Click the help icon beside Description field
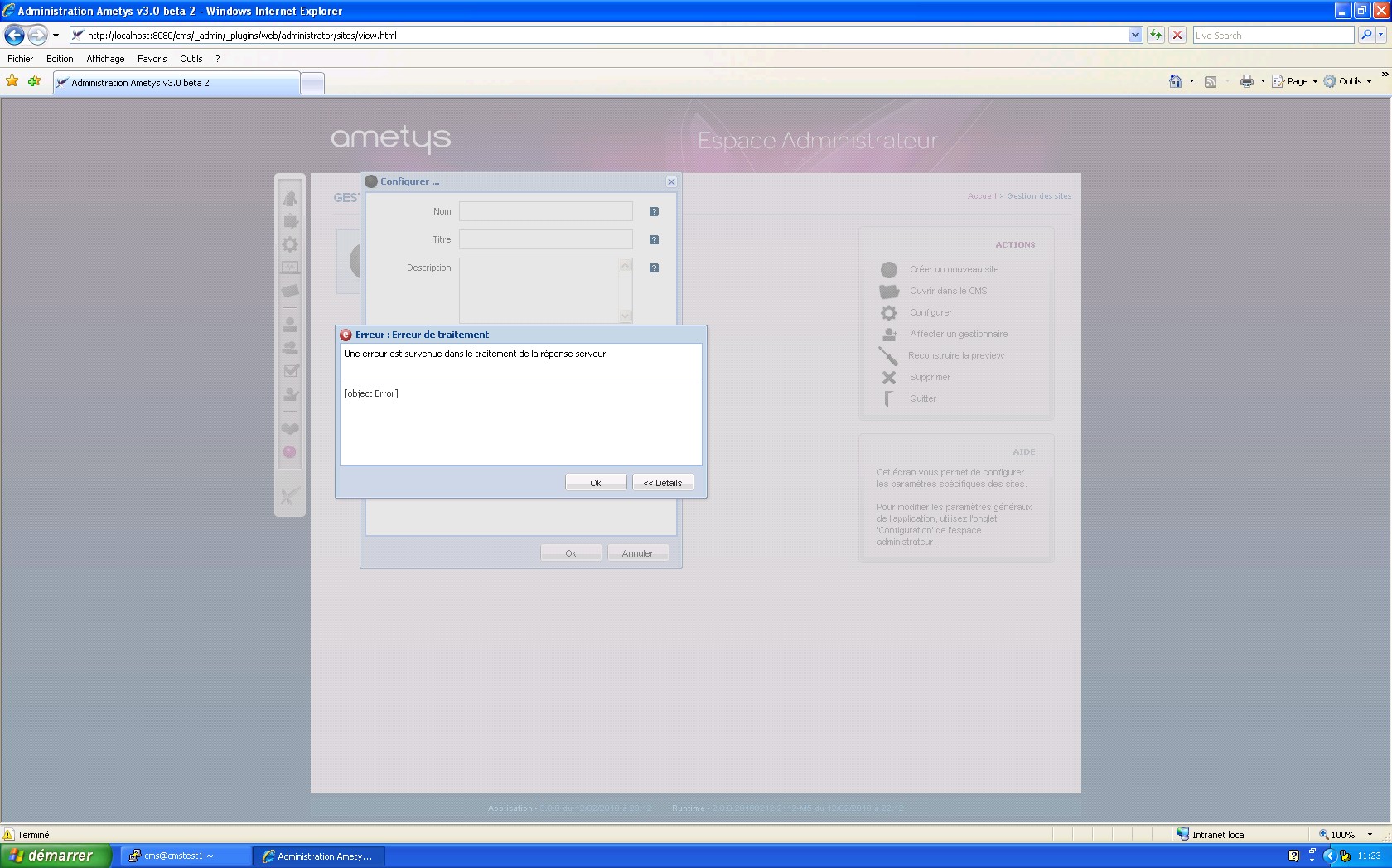1392x868 pixels. point(654,268)
